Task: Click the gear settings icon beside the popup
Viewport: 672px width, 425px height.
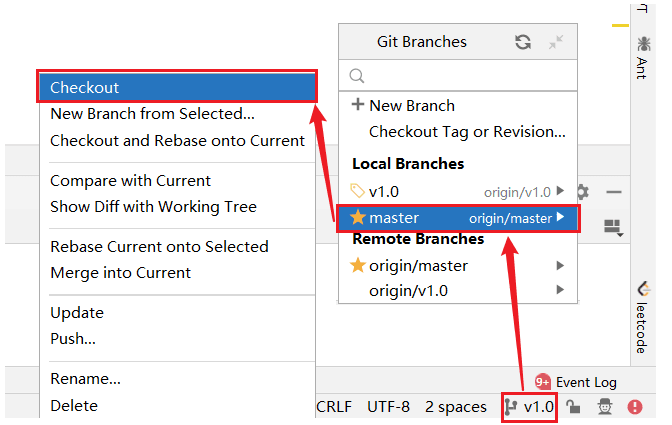Action: [x=583, y=192]
